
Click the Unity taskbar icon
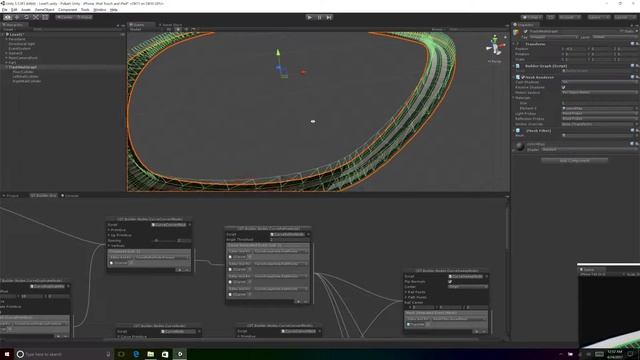(180, 354)
